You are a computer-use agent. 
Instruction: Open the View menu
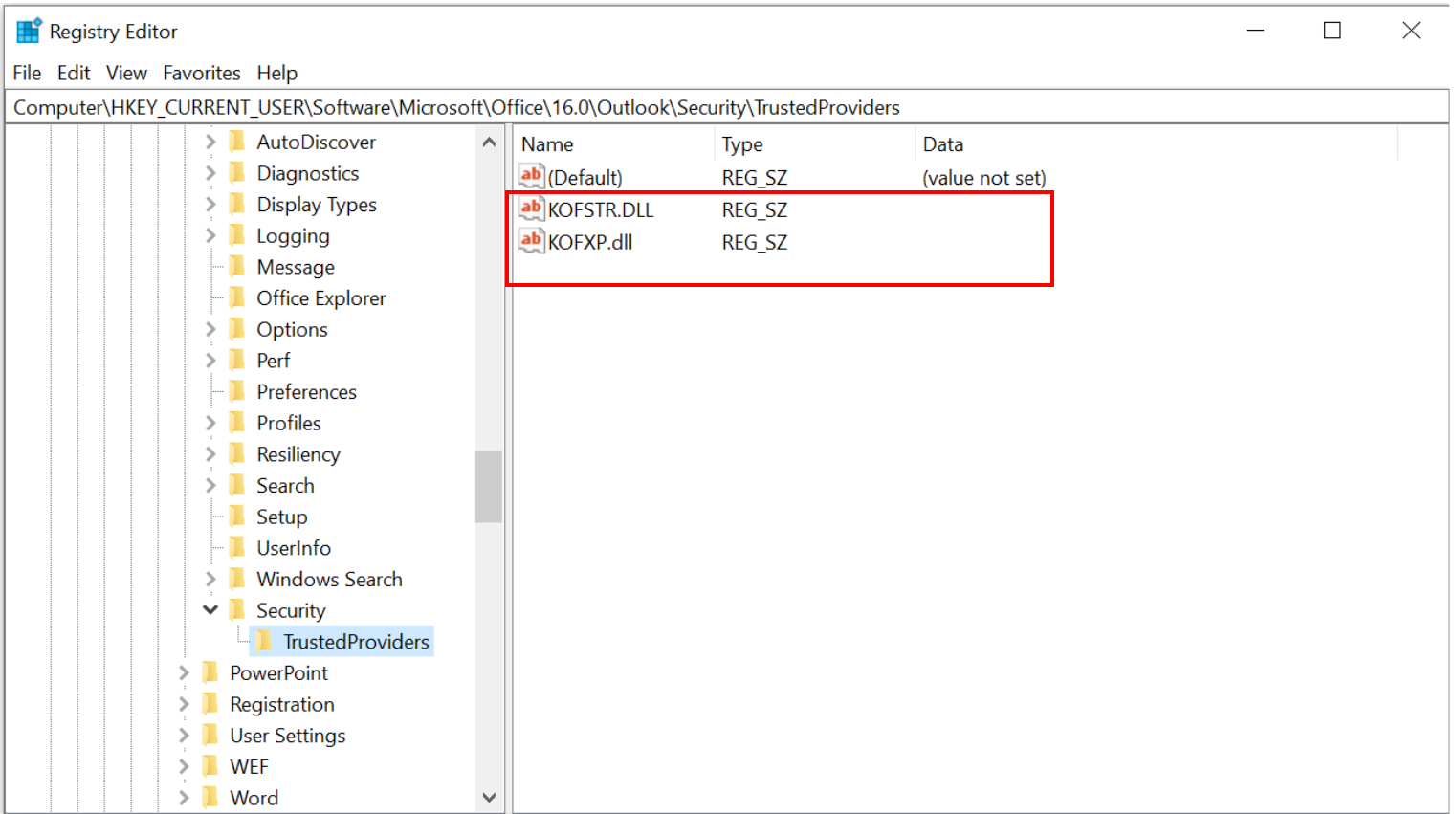click(126, 73)
